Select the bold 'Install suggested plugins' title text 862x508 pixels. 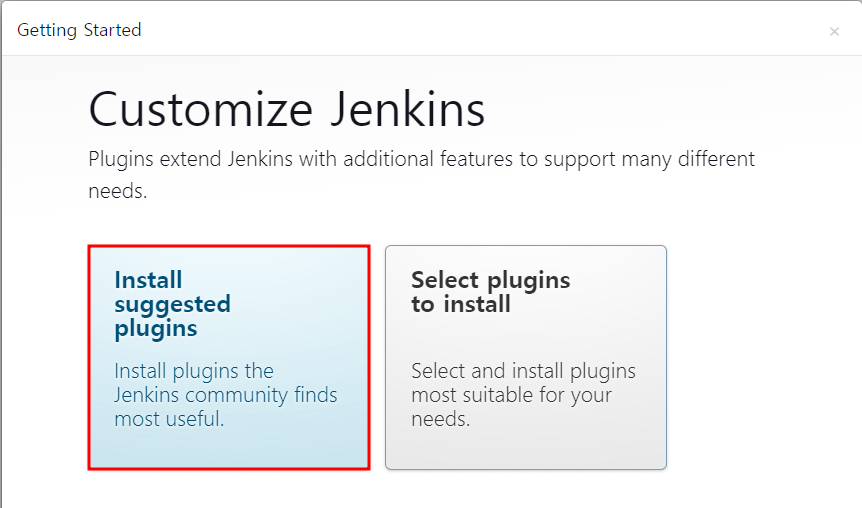[x=173, y=305]
